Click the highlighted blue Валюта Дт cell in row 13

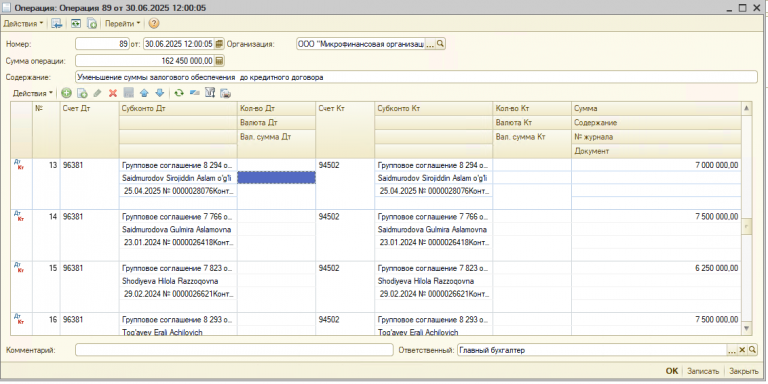[x=276, y=178]
